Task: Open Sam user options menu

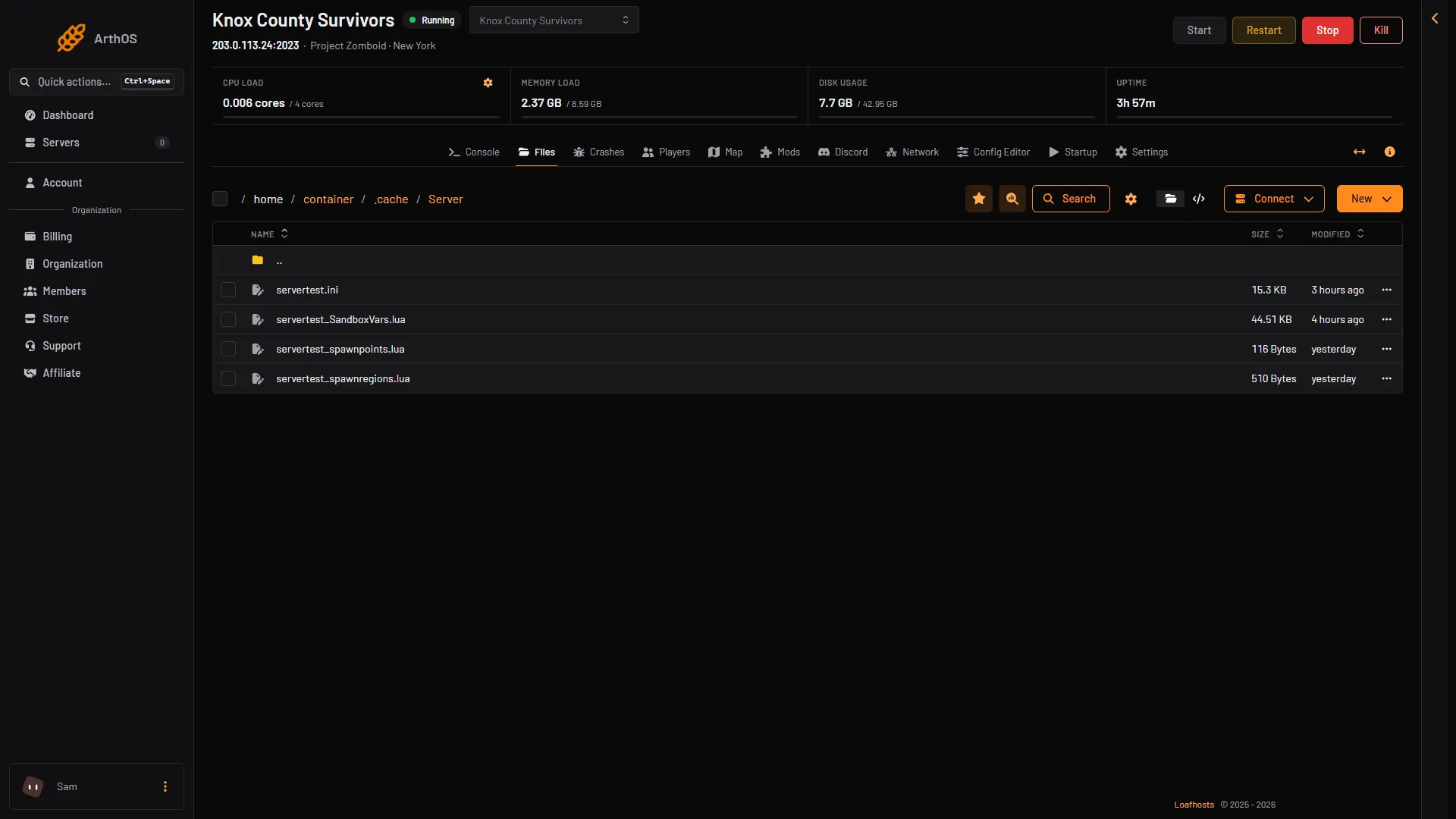Action: (x=165, y=786)
